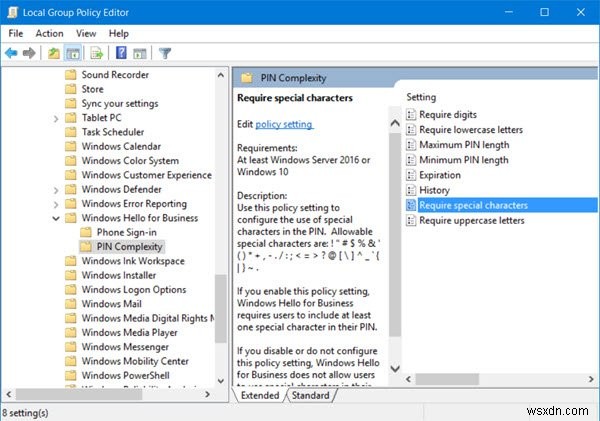Click description pane scroll up arrow
Viewport: 600px width, 421px height.
click(395, 123)
